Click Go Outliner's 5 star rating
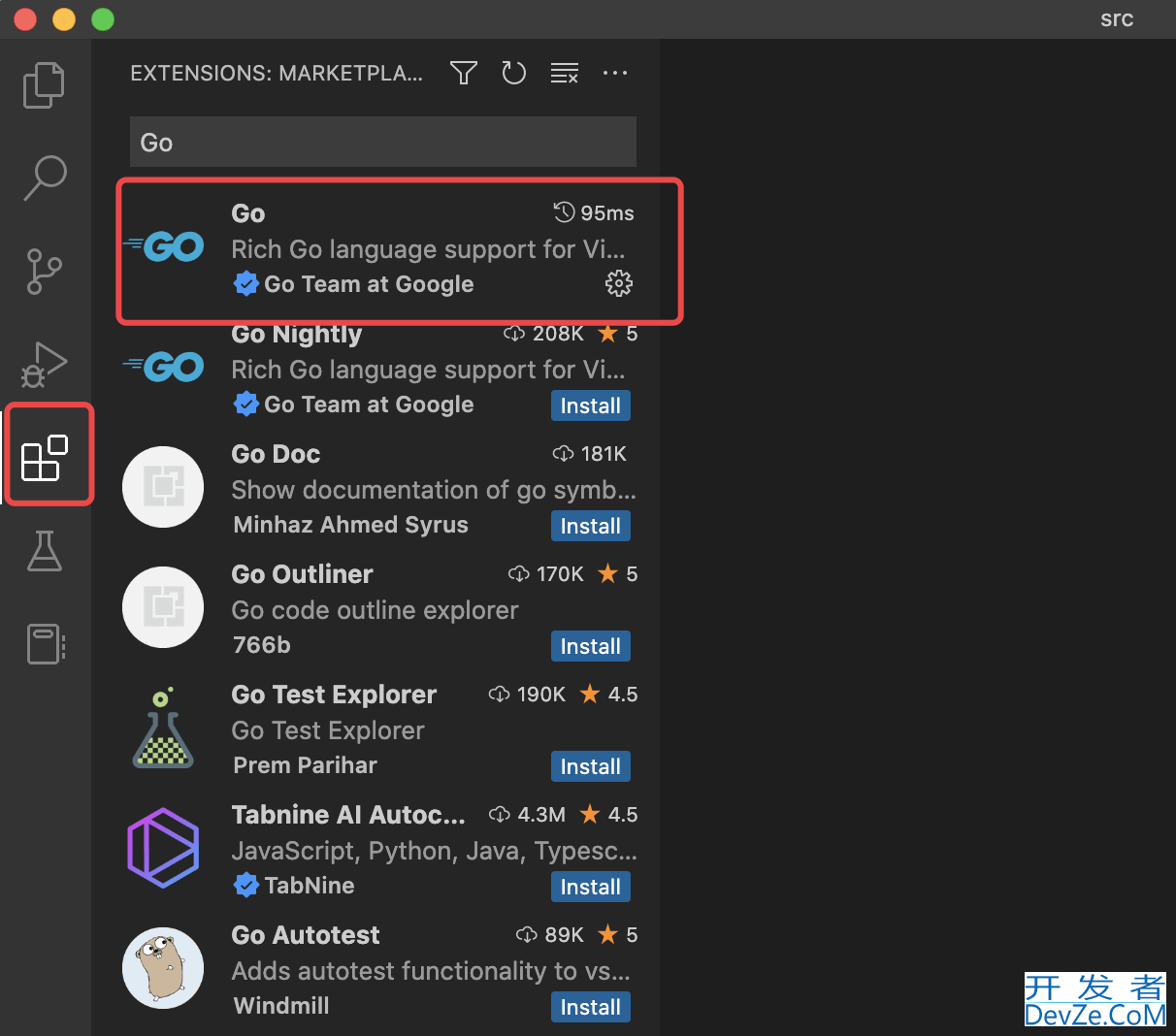Viewport: 1176px width, 1036px height. (x=618, y=574)
